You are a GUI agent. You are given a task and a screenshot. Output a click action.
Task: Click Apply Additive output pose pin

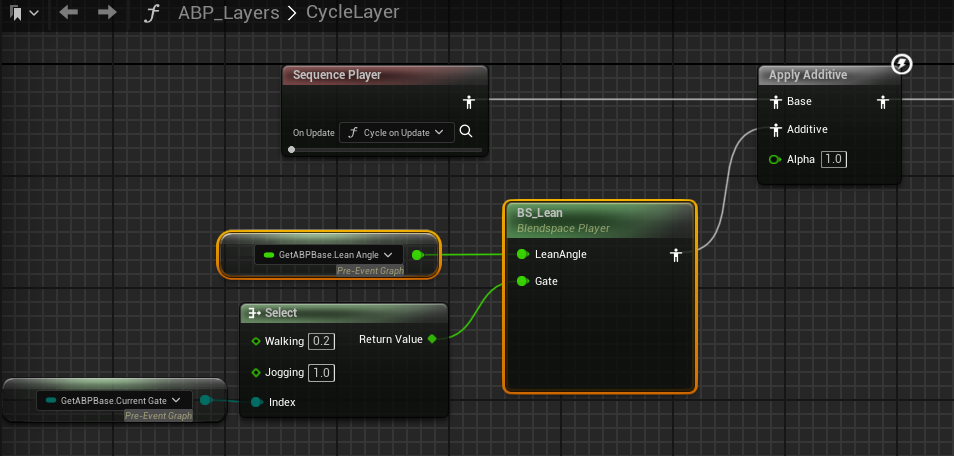(x=883, y=102)
